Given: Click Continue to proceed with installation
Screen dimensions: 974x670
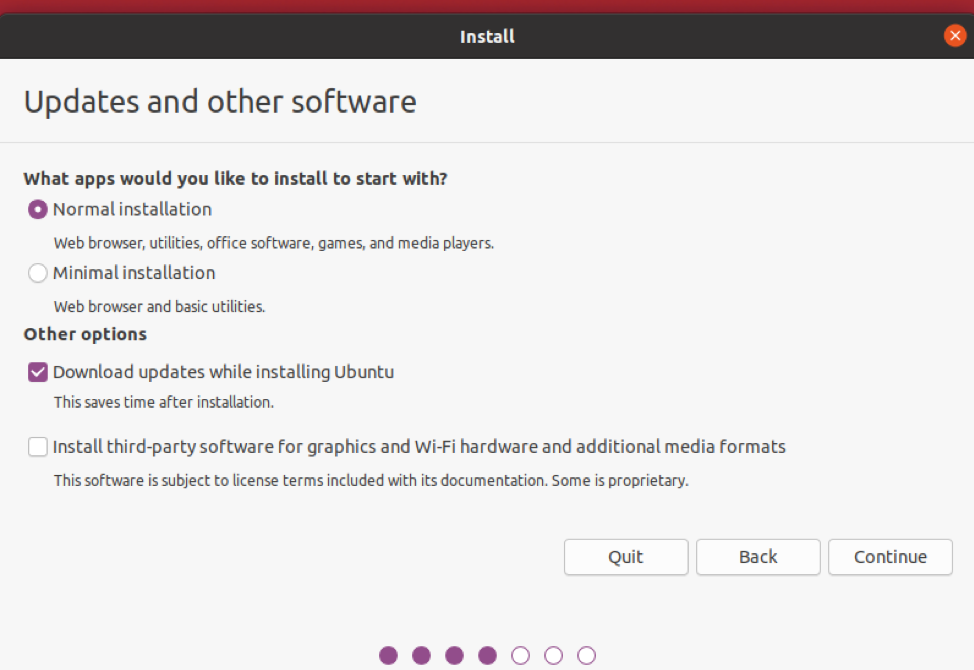Looking at the screenshot, I should (890, 557).
